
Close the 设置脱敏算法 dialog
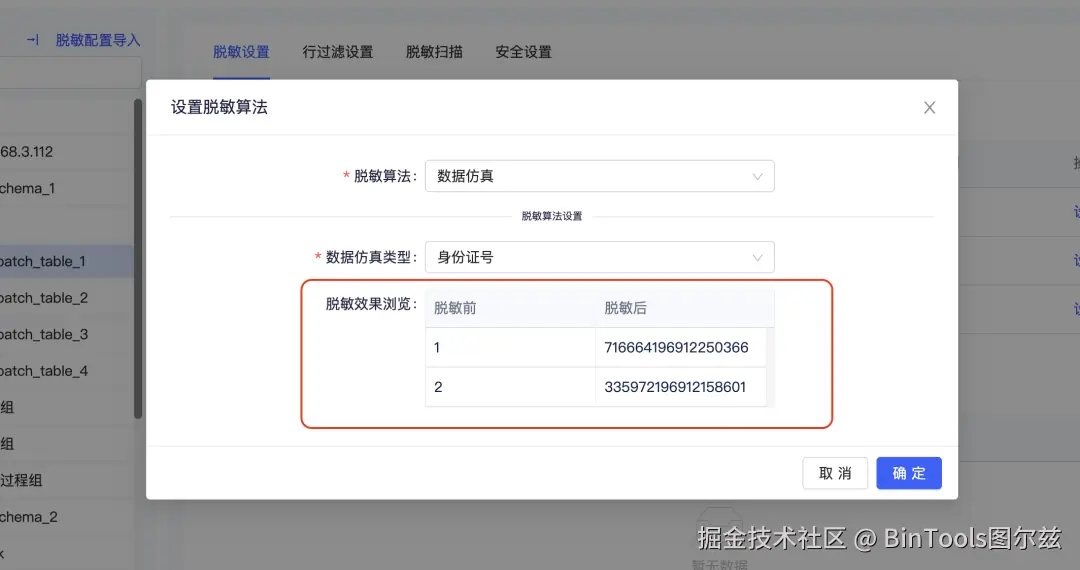929,107
